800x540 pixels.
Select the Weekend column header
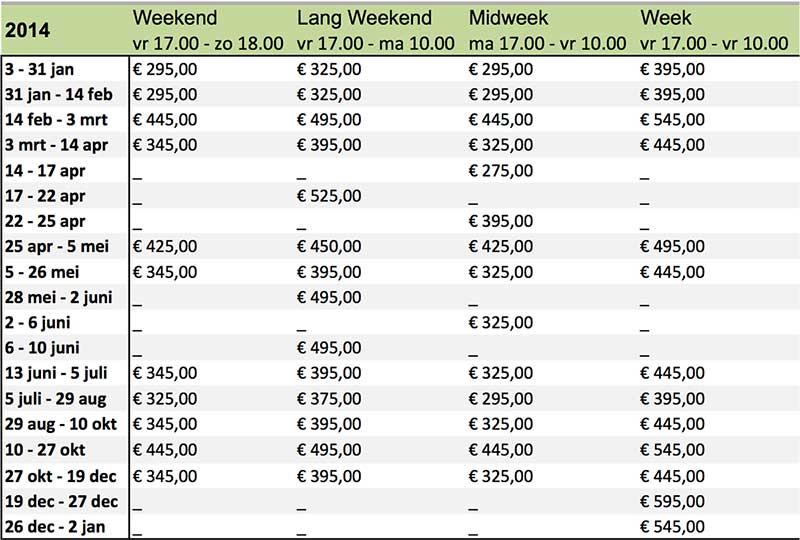click(175, 18)
